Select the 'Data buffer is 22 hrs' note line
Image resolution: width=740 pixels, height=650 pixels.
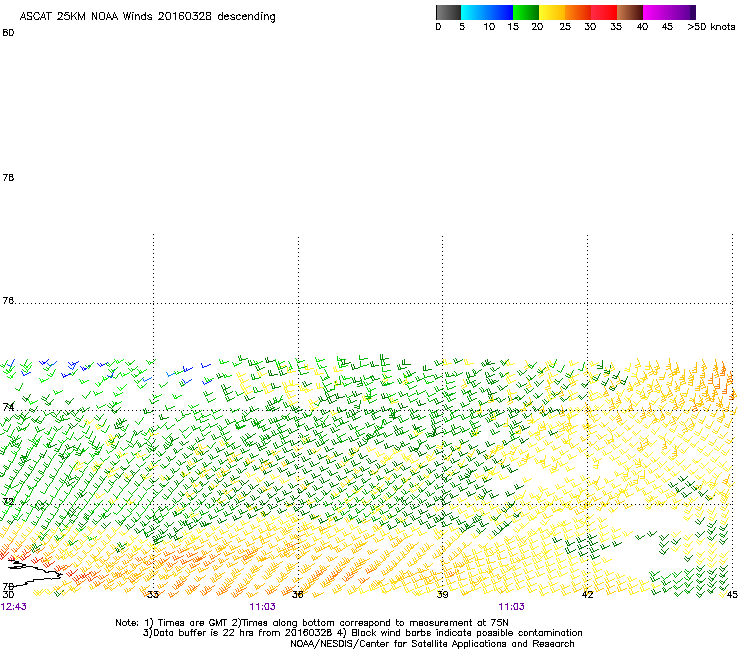[362, 633]
